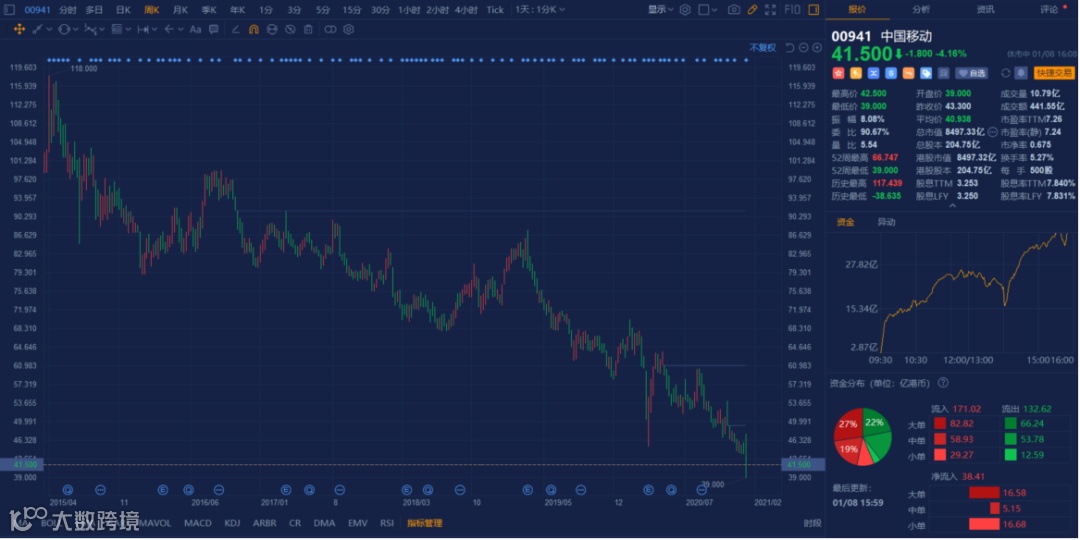1080x540 pixels.
Task: Zoom in chart with plus icon
Action: click(817, 48)
